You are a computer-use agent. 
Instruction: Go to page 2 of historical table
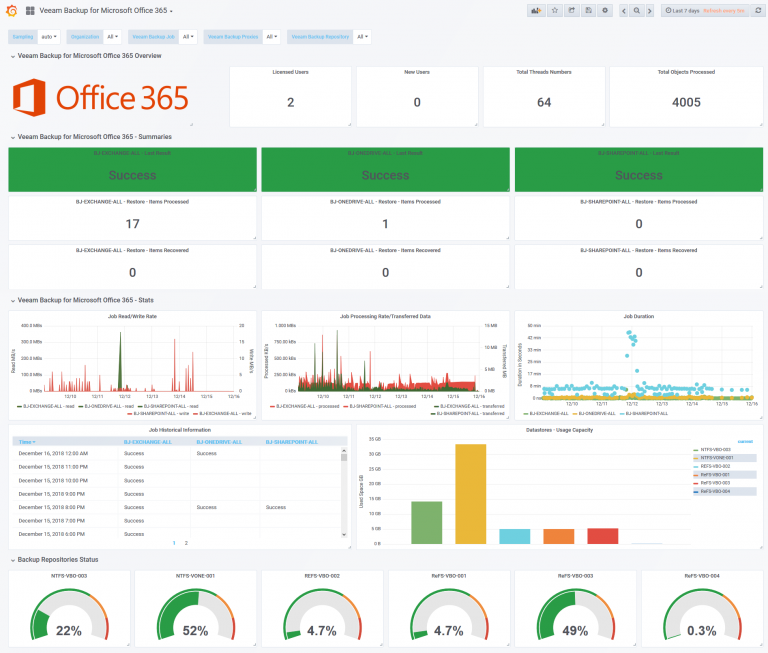click(186, 543)
